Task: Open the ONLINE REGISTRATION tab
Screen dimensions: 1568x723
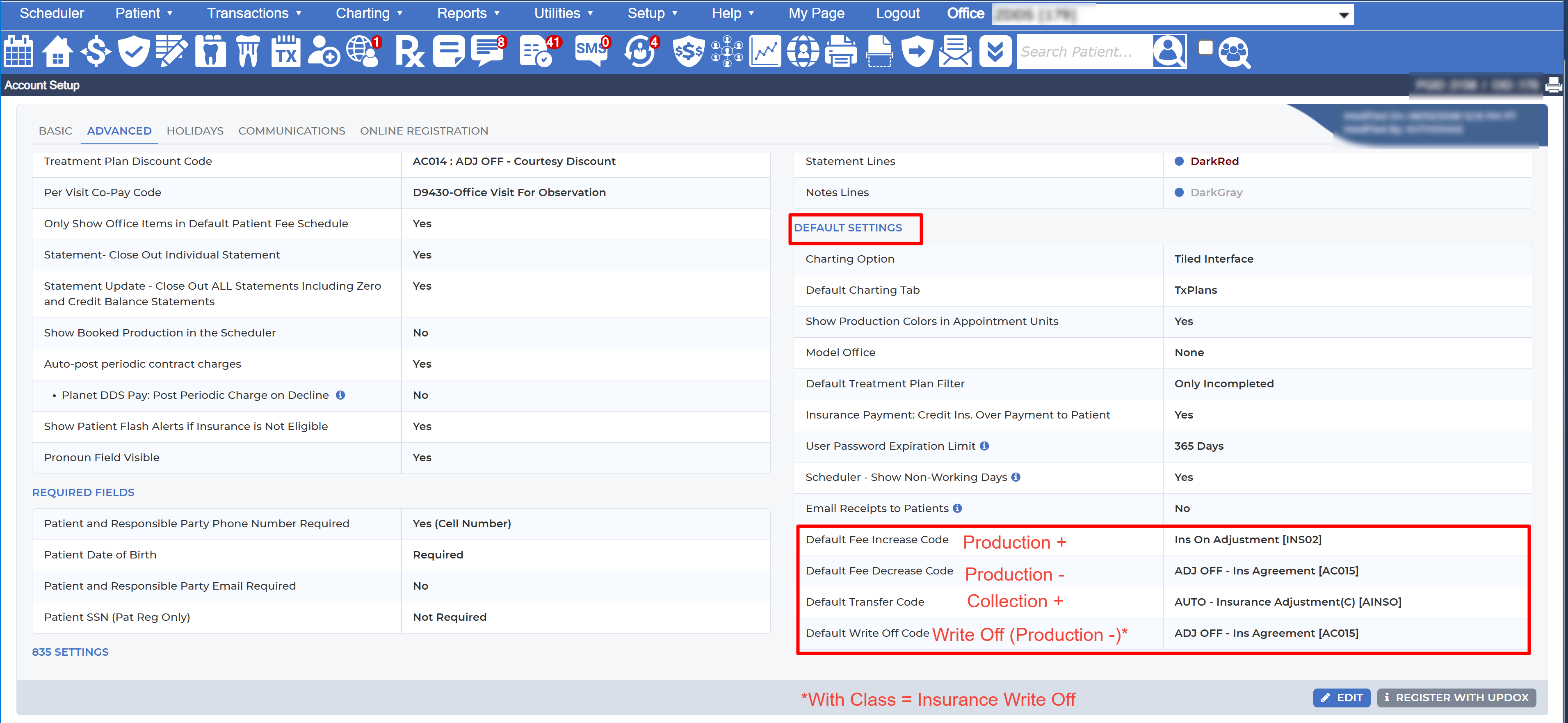Action: click(424, 131)
